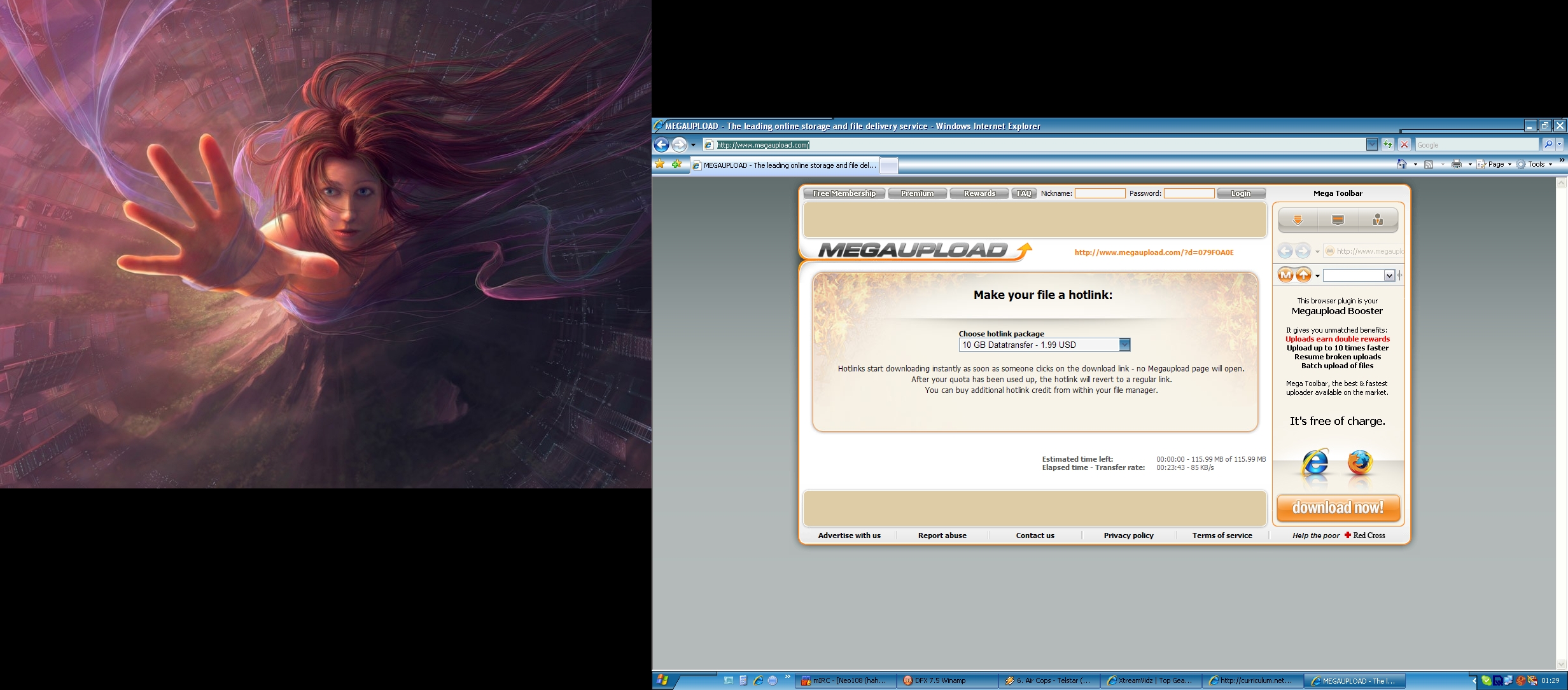Open the Premium tab on Megaupload
The height and width of the screenshot is (690, 1568).
pyautogui.click(x=917, y=193)
